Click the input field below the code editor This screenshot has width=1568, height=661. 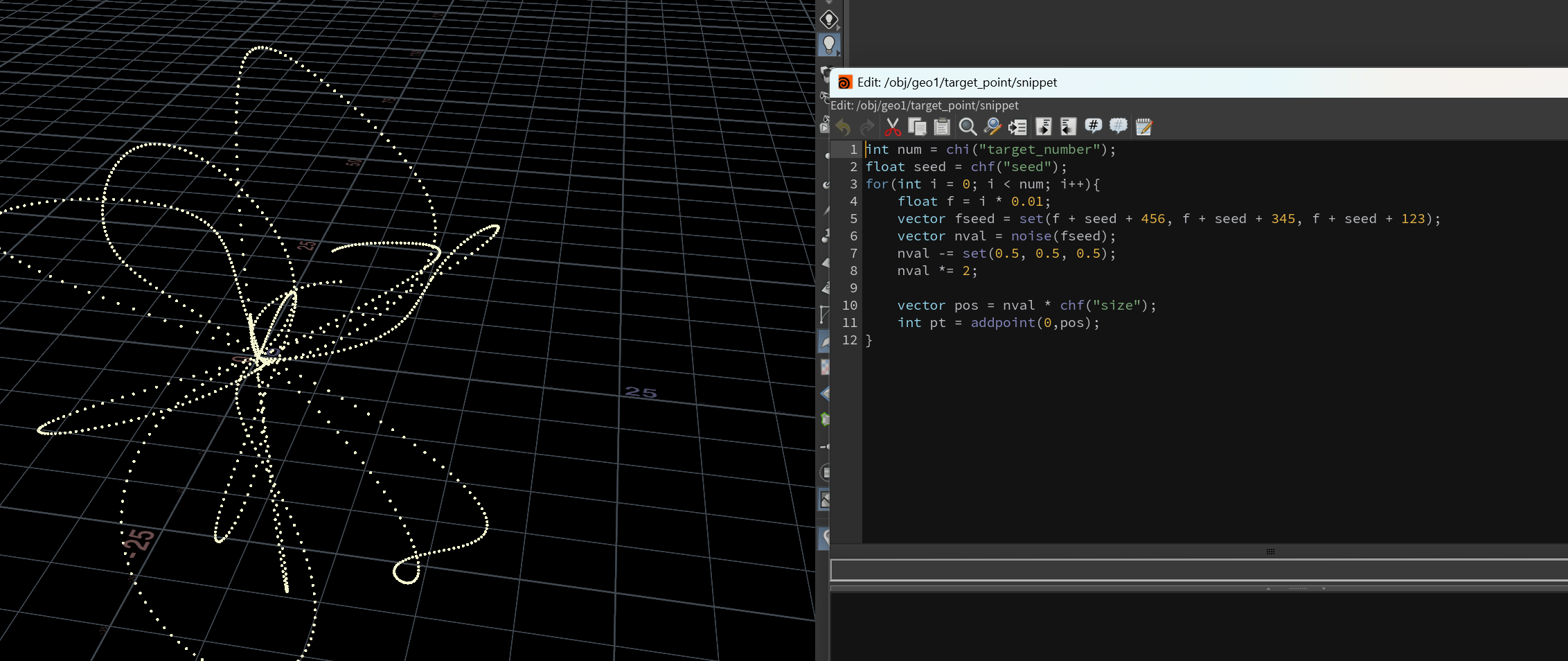click(1199, 570)
